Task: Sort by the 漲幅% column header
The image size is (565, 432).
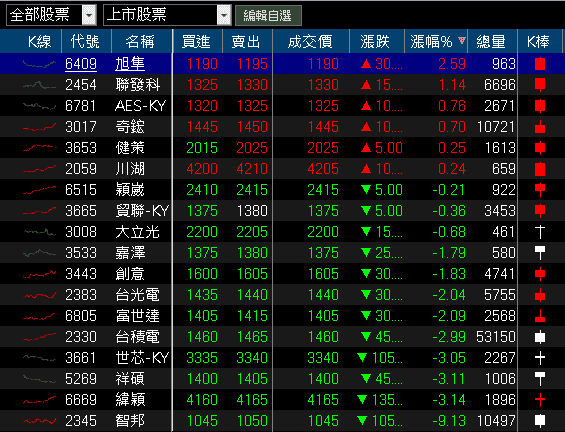Action: click(x=436, y=41)
